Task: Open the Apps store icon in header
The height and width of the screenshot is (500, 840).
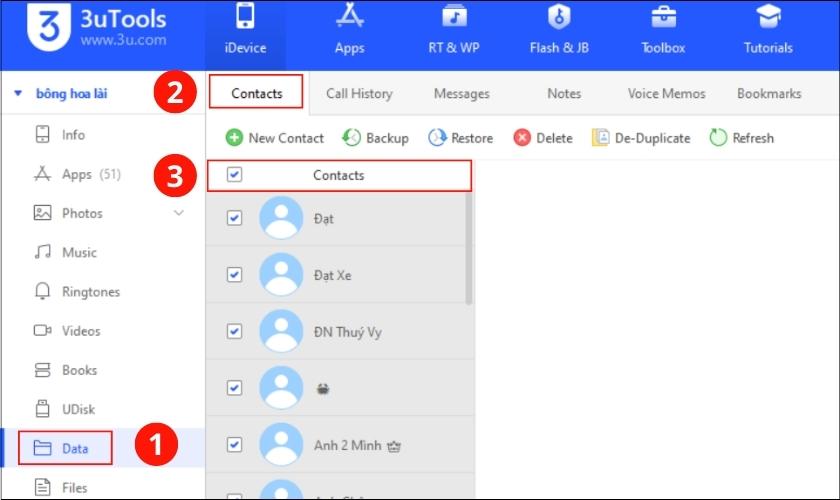Action: (x=349, y=16)
